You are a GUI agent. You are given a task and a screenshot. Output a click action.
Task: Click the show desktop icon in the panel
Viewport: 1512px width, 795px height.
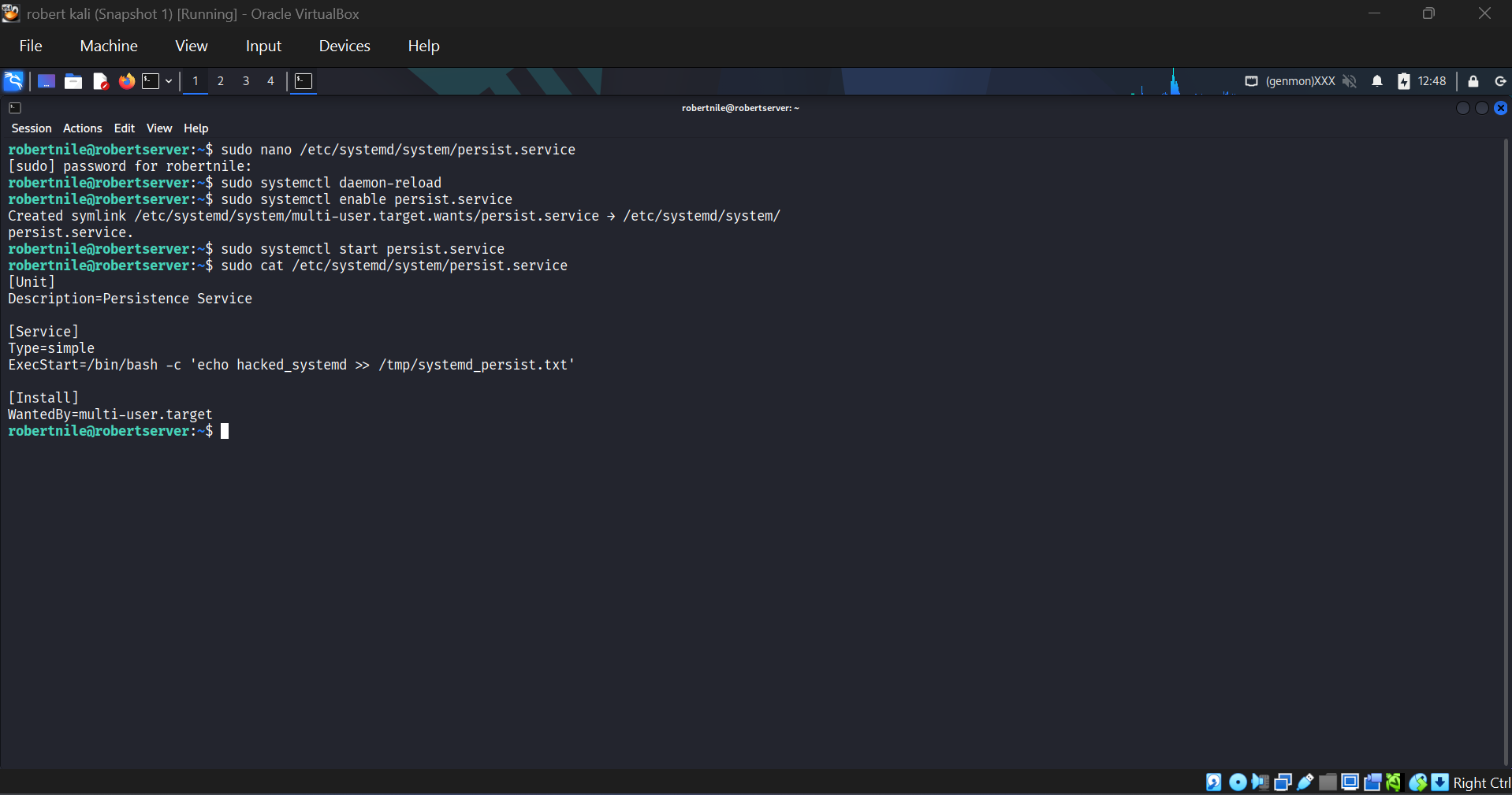[x=47, y=81]
